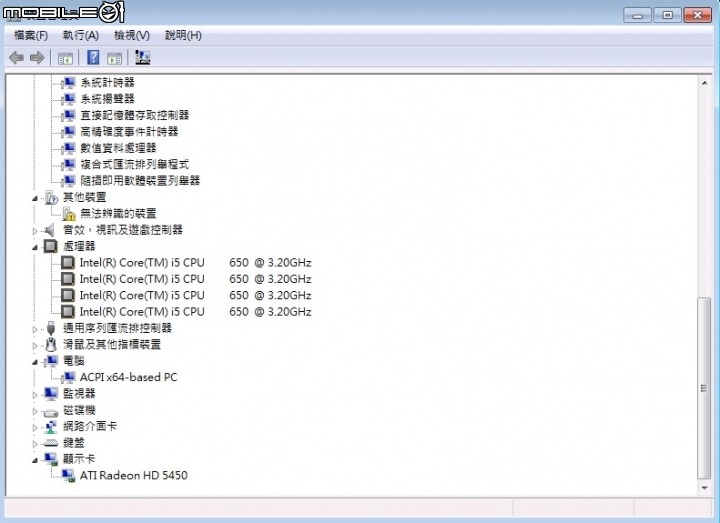Click the Back arrow toolbar button

(x=17, y=58)
